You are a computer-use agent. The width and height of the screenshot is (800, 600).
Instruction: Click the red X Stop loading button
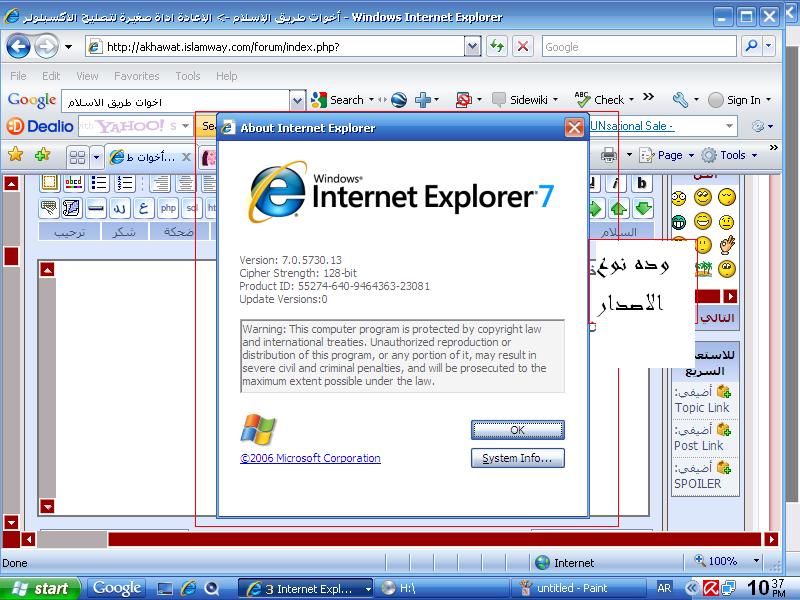pos(523,47)
